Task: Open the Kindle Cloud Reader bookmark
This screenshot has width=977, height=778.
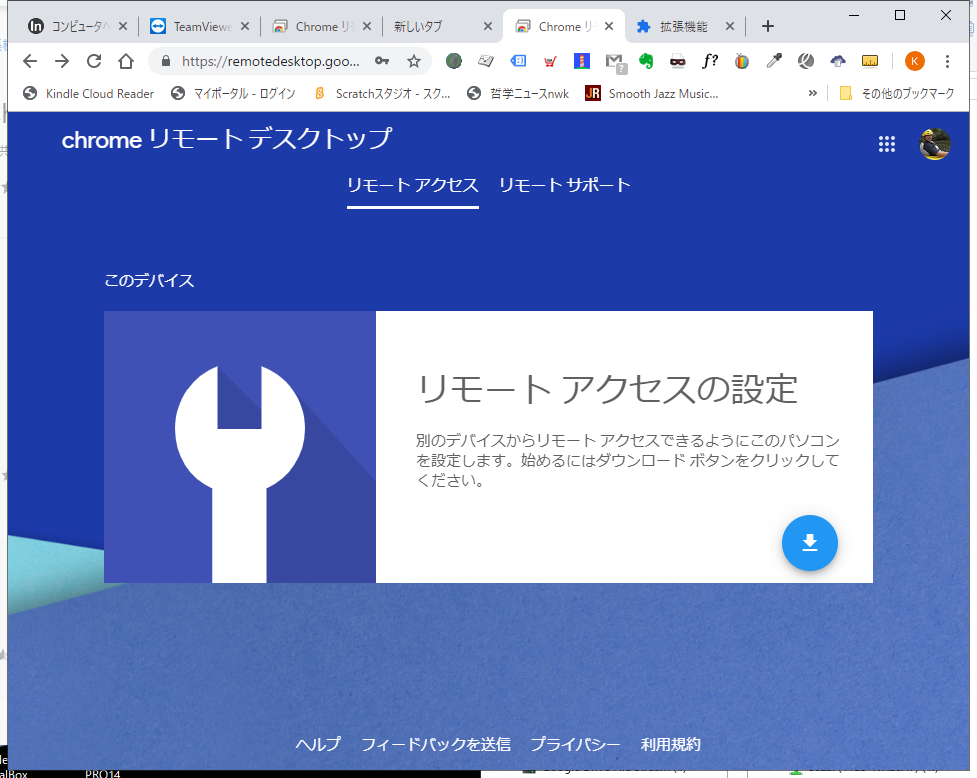Action: click(x=88, y=93)
